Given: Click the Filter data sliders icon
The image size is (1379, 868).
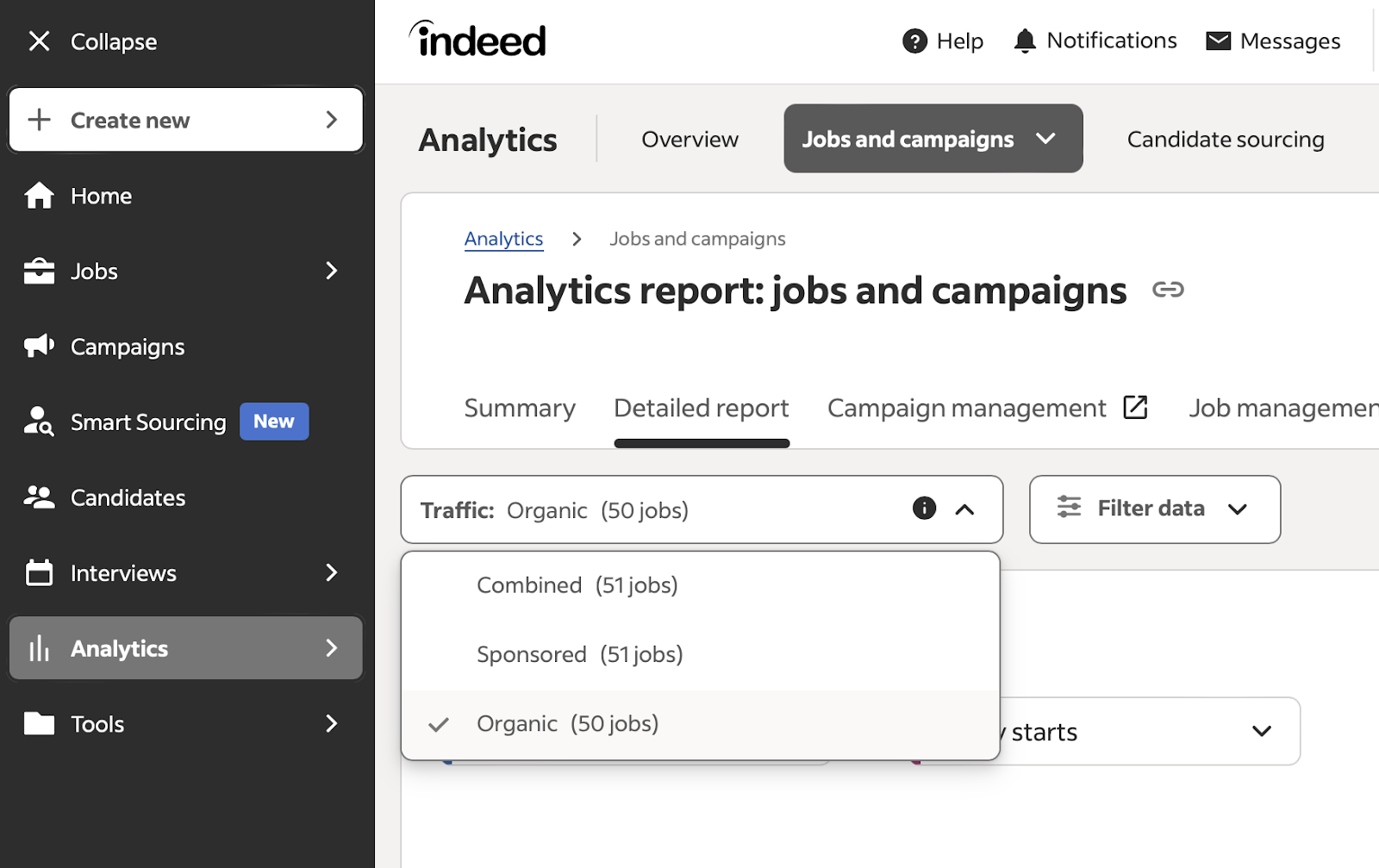Looking at the screenshot, I should (x=1069, y=507).
